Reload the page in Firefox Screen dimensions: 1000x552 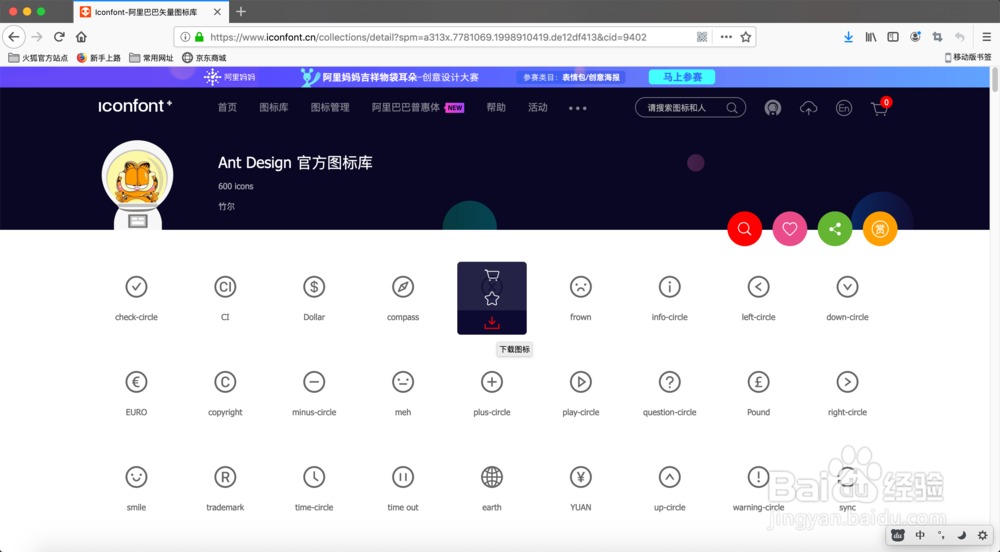coord(59,37)
